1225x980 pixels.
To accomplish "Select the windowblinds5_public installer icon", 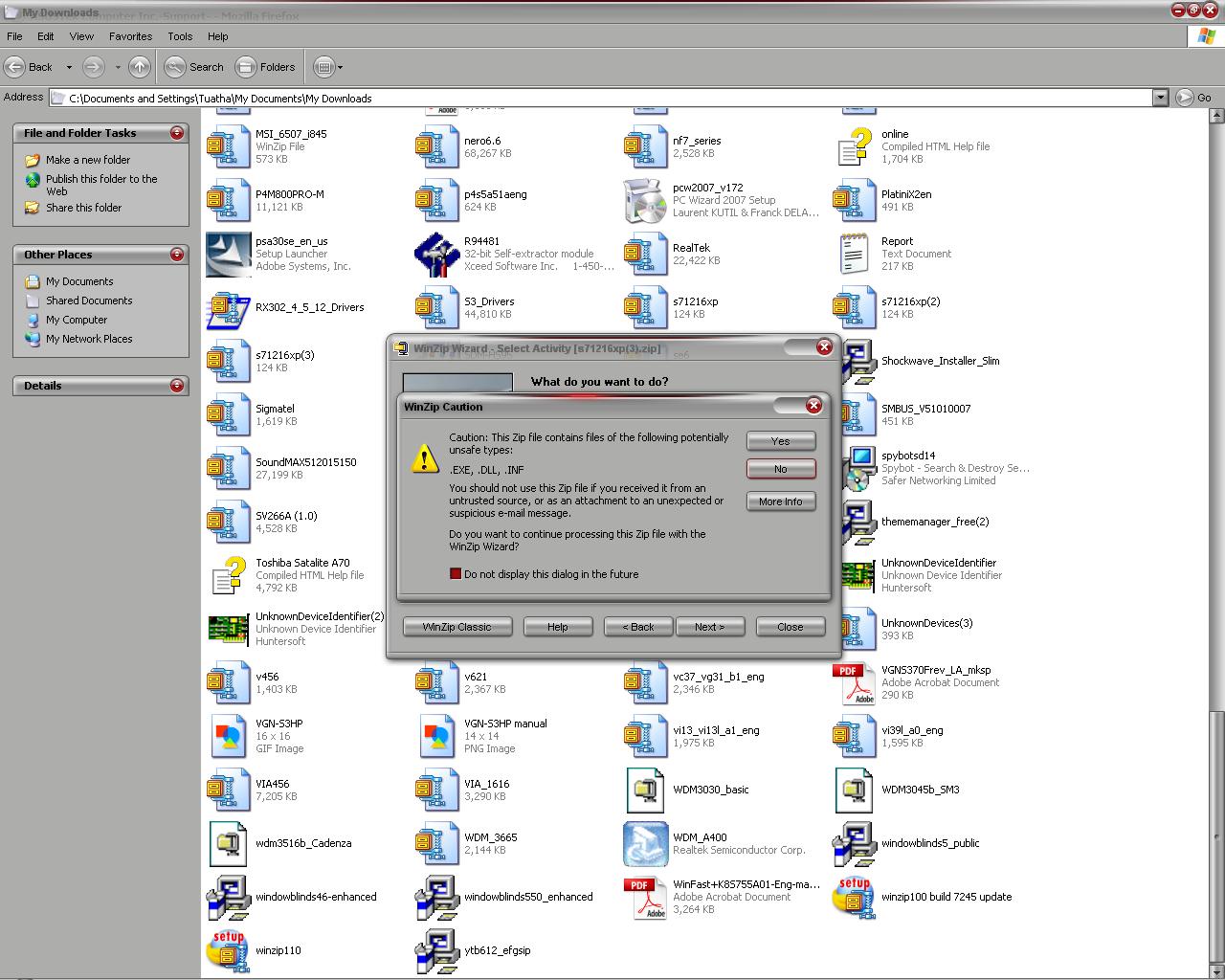I will point(855,843).
